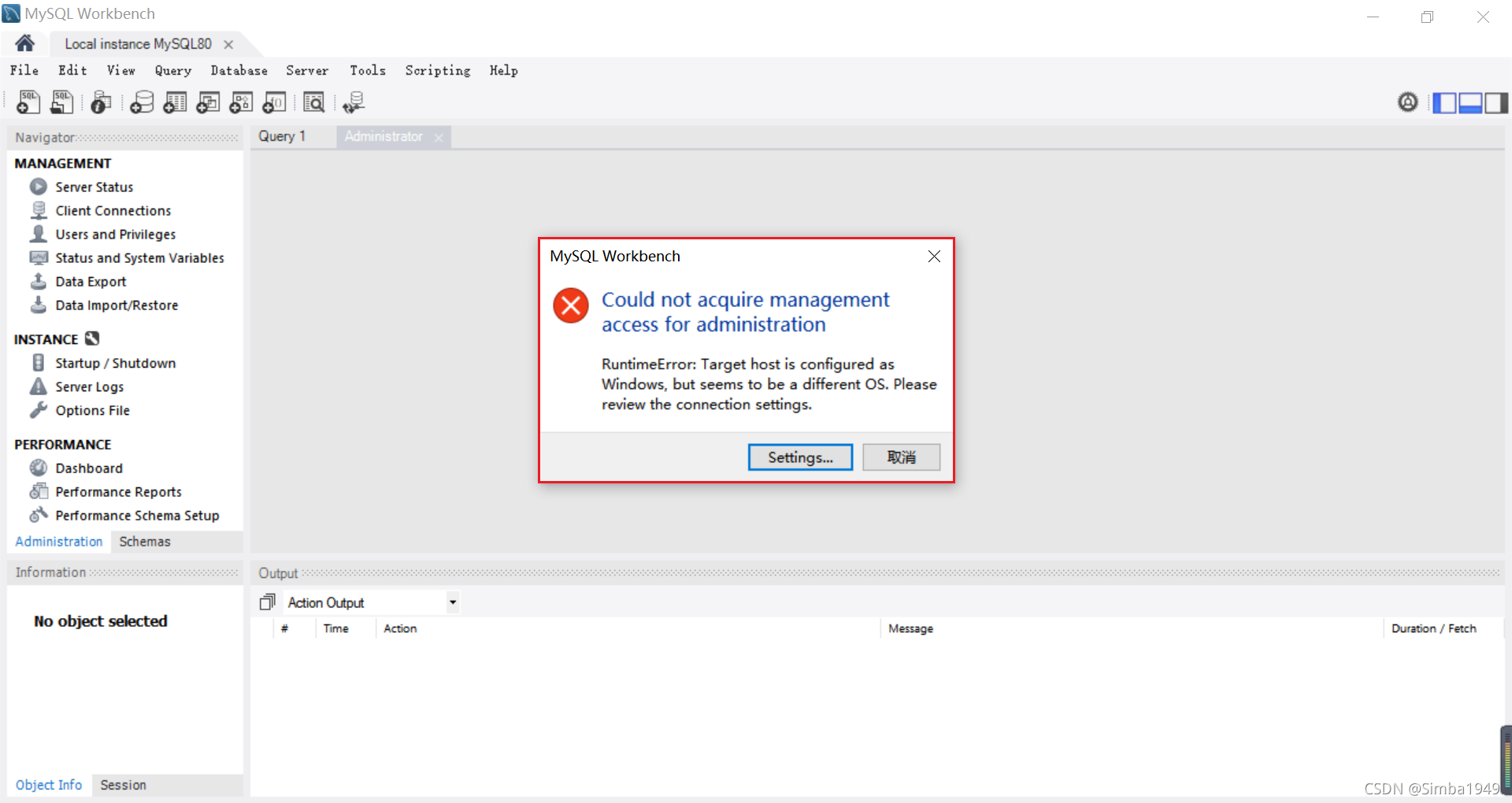Screen dimensions: 1512x803
Task: Open Status and System Variables
Action: tap(139, 257)
